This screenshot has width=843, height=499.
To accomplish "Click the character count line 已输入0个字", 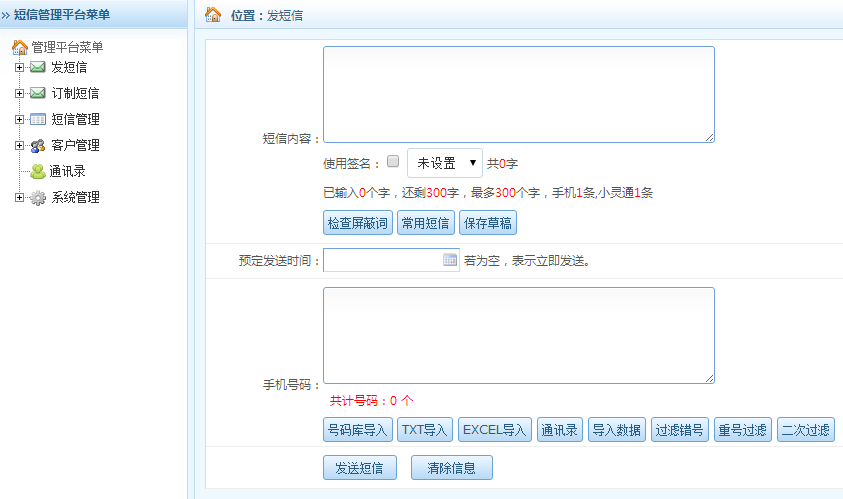I will click(488, 193).
